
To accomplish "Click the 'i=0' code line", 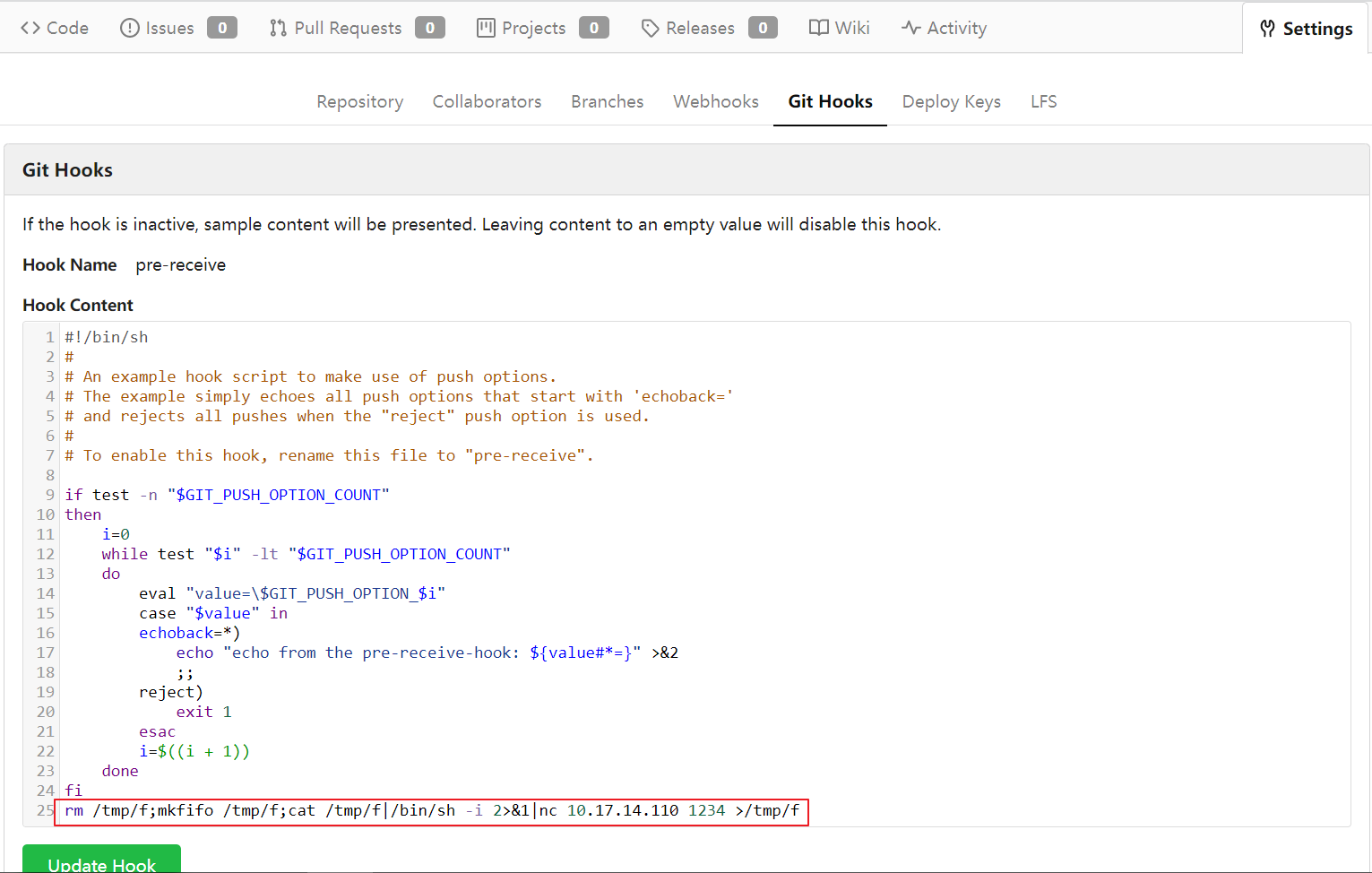I will click(x=116, y=534).
